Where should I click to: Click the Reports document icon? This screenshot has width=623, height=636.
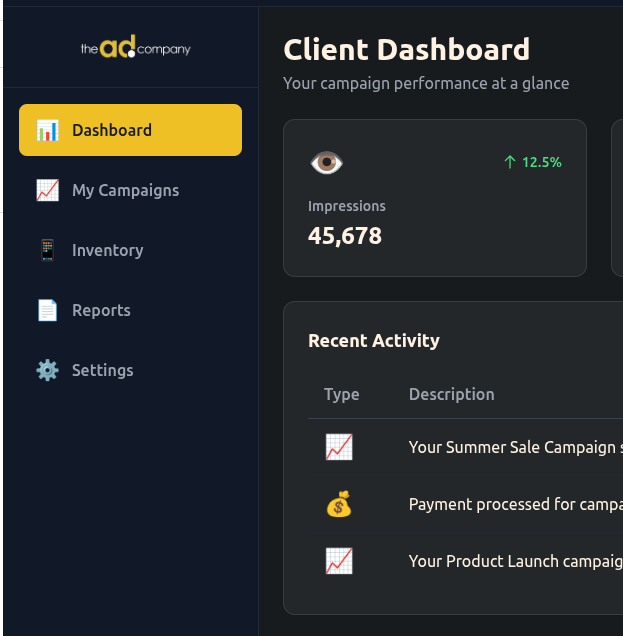pos(47,310)
